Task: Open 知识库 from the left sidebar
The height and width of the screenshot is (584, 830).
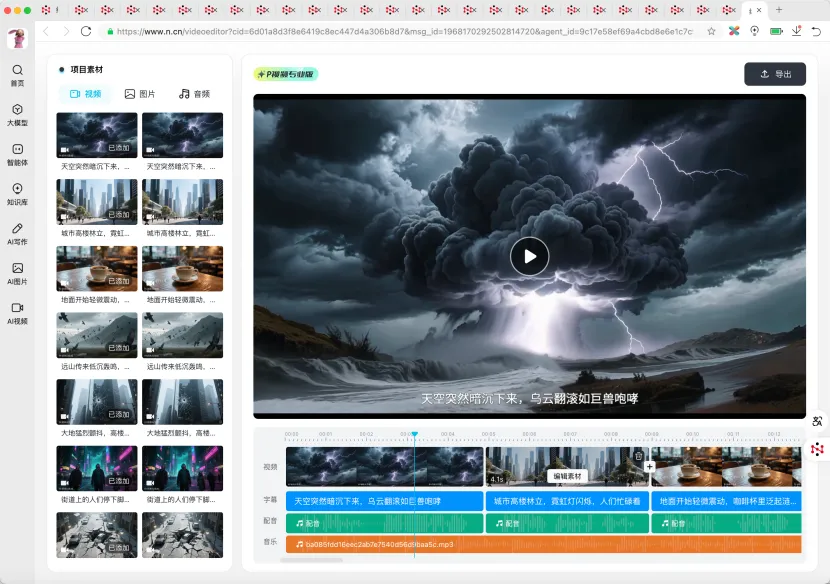Action: coord(17,189)
